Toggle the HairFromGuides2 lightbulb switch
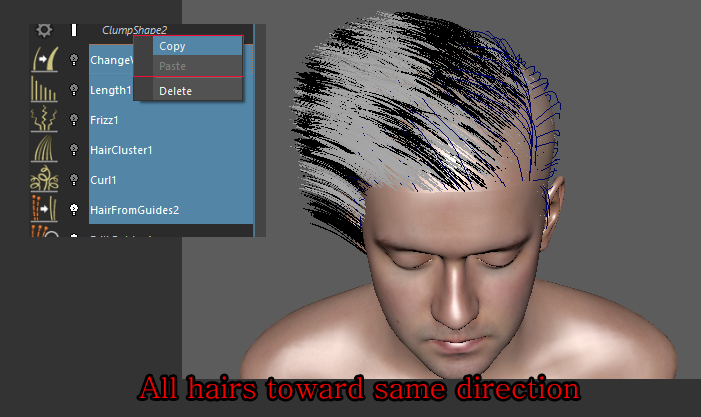 74,210
